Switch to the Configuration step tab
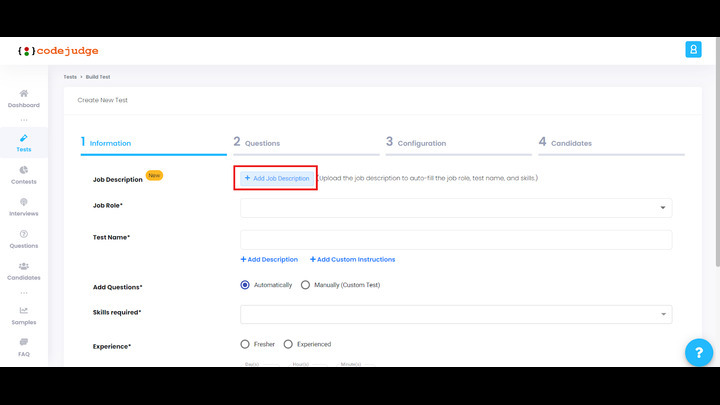Image resolution: width=720 pixels, height=405 pixels. tap(416, 143)
